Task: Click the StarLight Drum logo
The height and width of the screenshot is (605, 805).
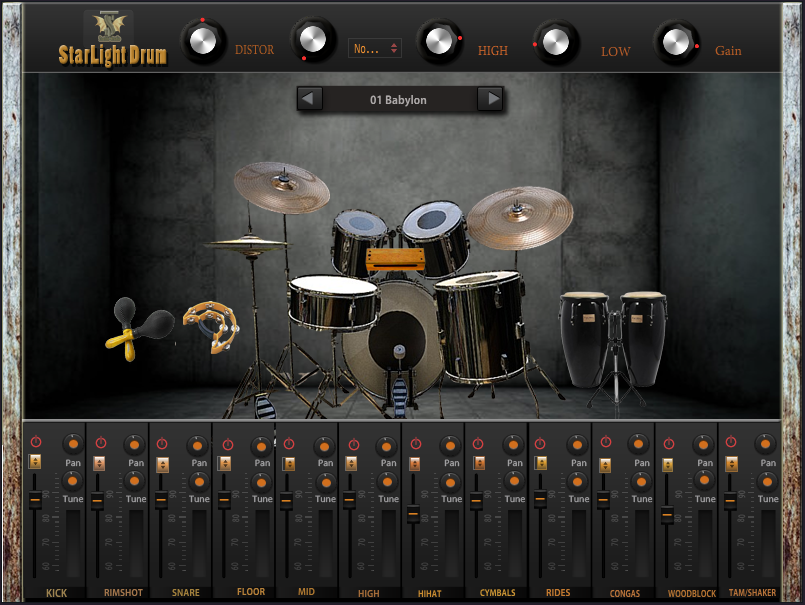Action: coord(112,40)
